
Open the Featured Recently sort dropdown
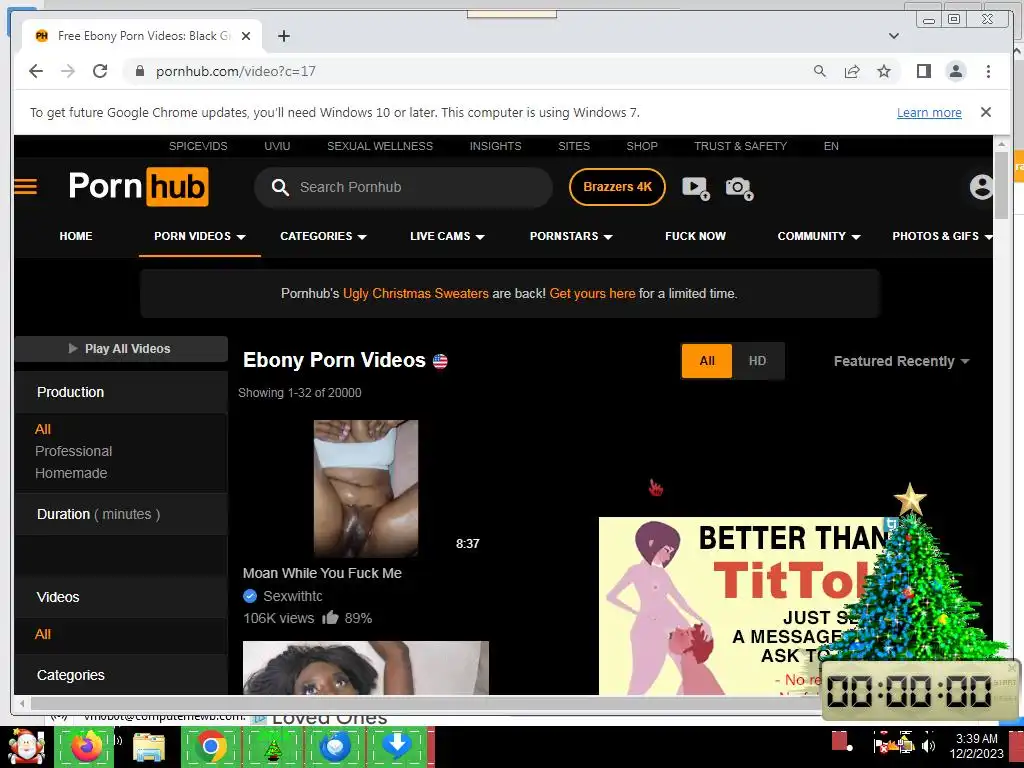coord(901,361)
